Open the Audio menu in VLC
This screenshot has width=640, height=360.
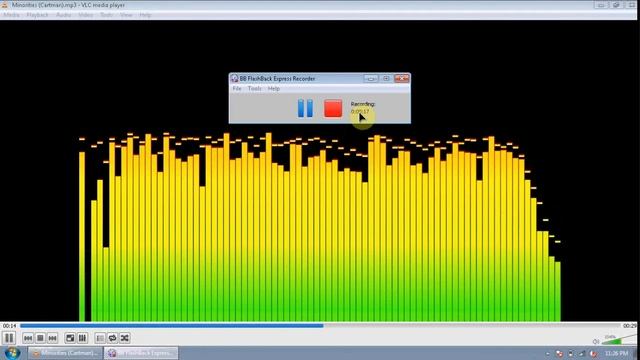63,15
